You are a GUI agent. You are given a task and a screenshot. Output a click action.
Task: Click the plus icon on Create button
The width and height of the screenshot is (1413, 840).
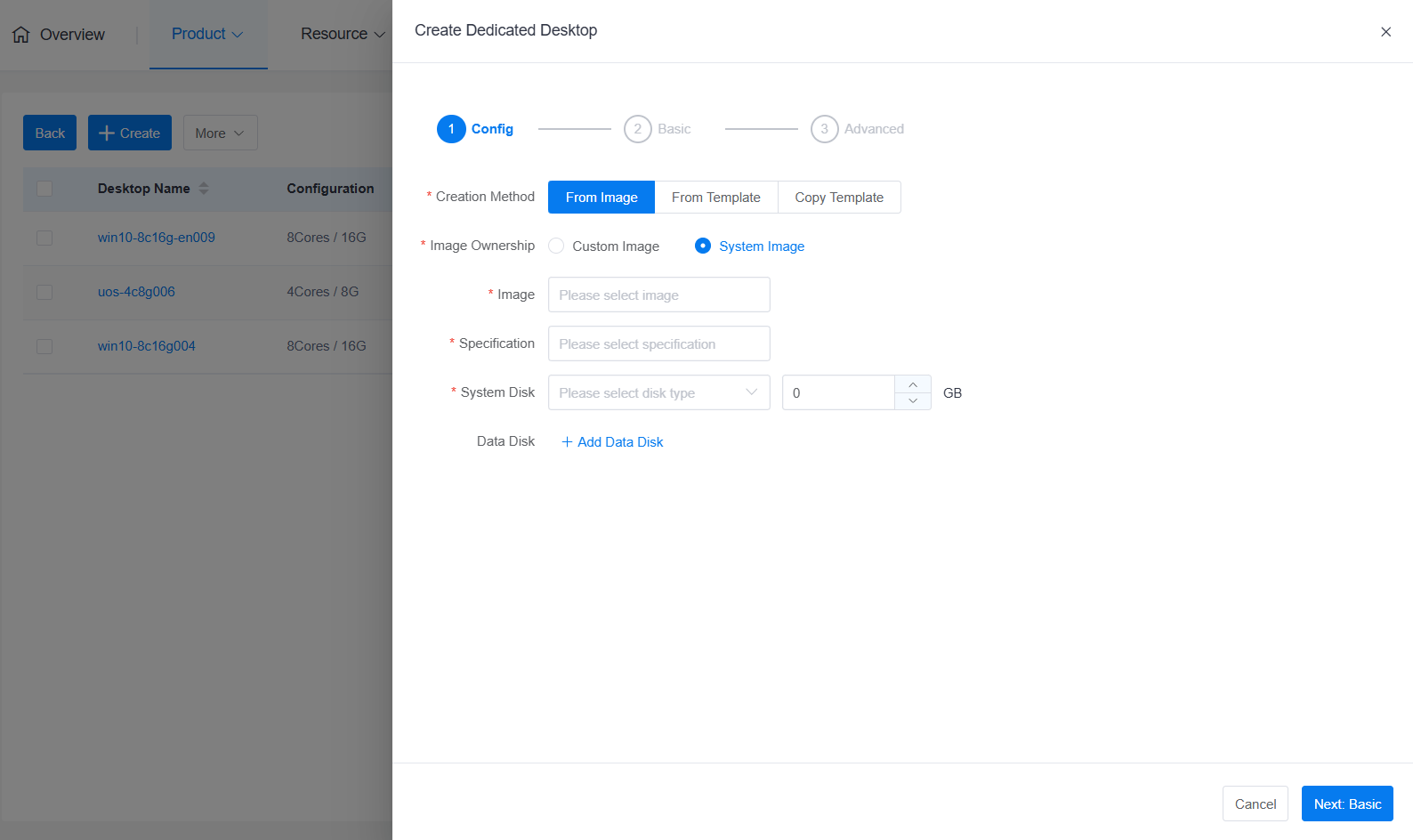107,133
